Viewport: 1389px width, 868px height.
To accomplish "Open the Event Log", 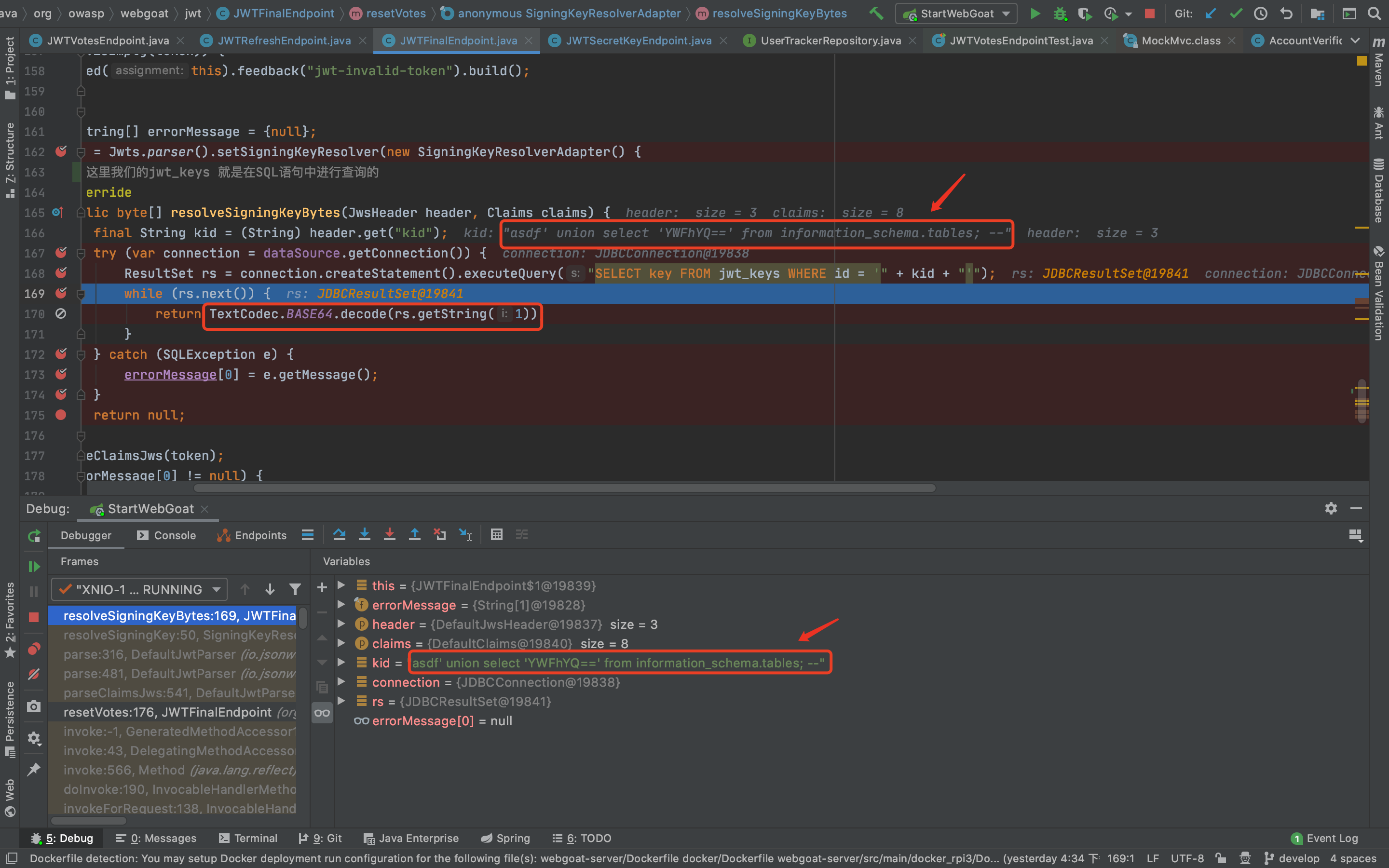I will tap(1325, 838).
